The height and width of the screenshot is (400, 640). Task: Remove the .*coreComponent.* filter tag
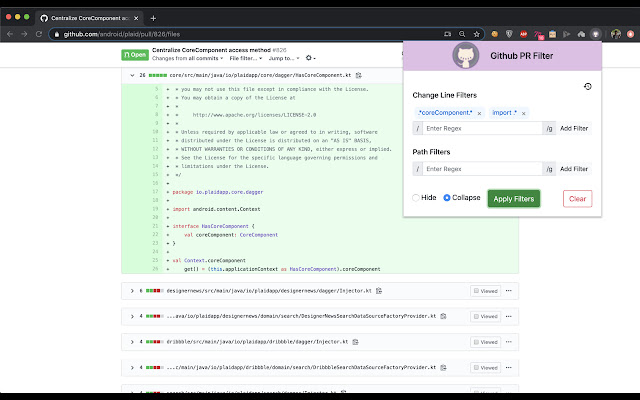[x=479, y=114]
